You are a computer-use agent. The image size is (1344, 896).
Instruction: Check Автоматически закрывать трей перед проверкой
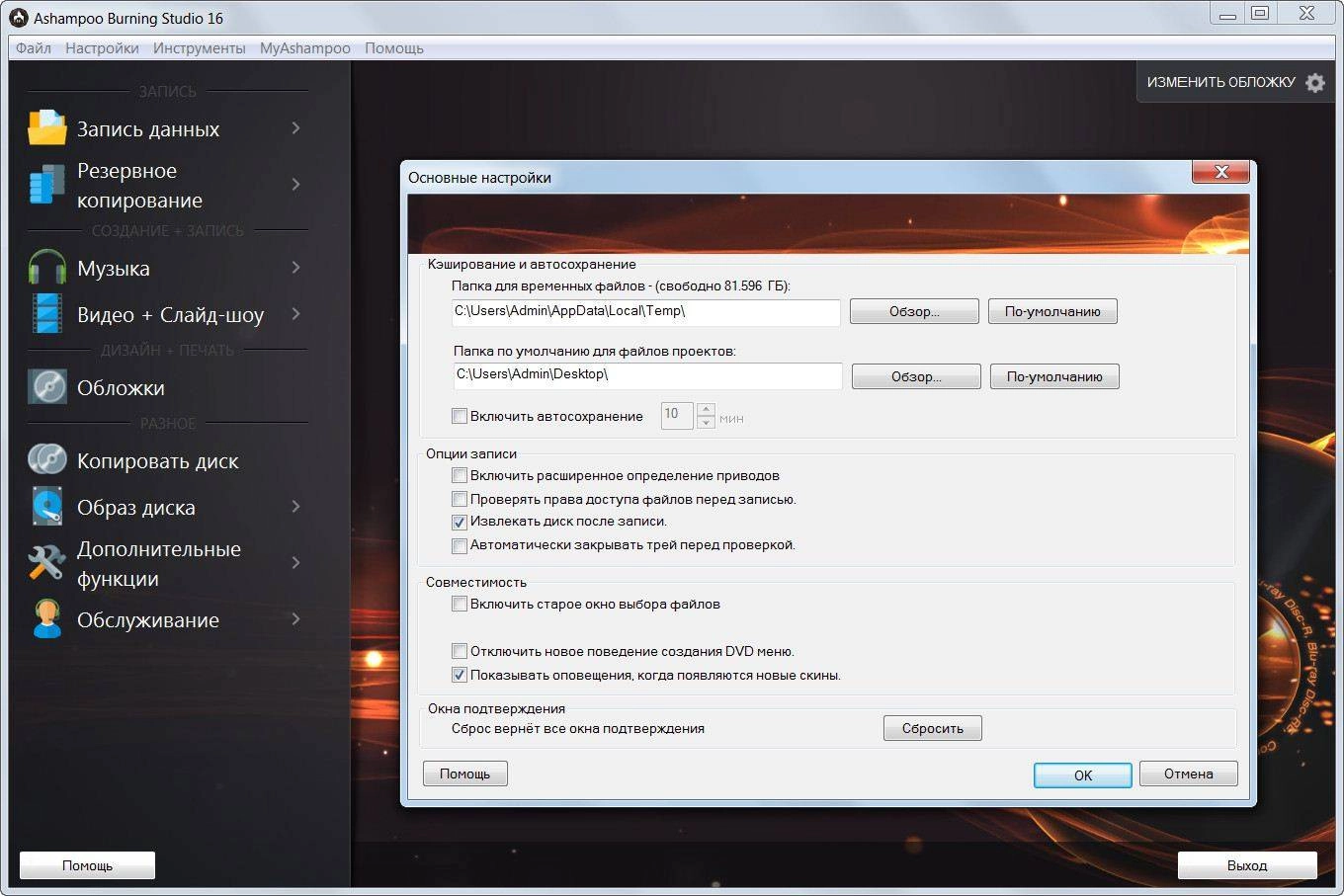460,545
